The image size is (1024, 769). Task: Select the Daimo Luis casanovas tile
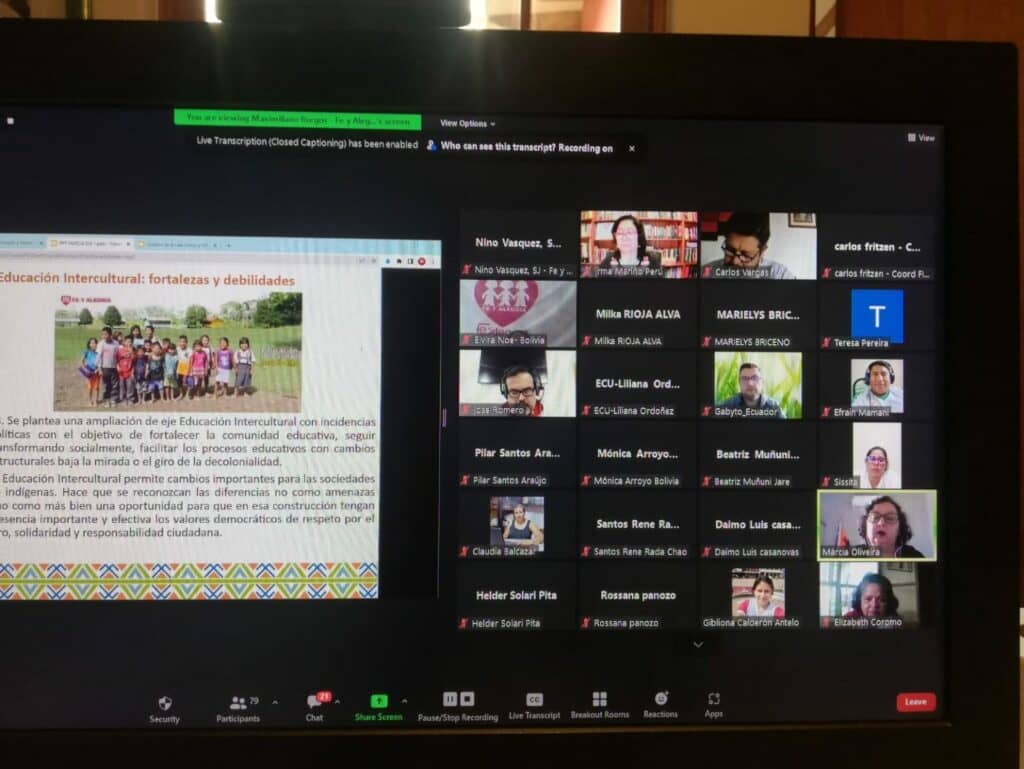pyautogui.click(x=758, y=527)
